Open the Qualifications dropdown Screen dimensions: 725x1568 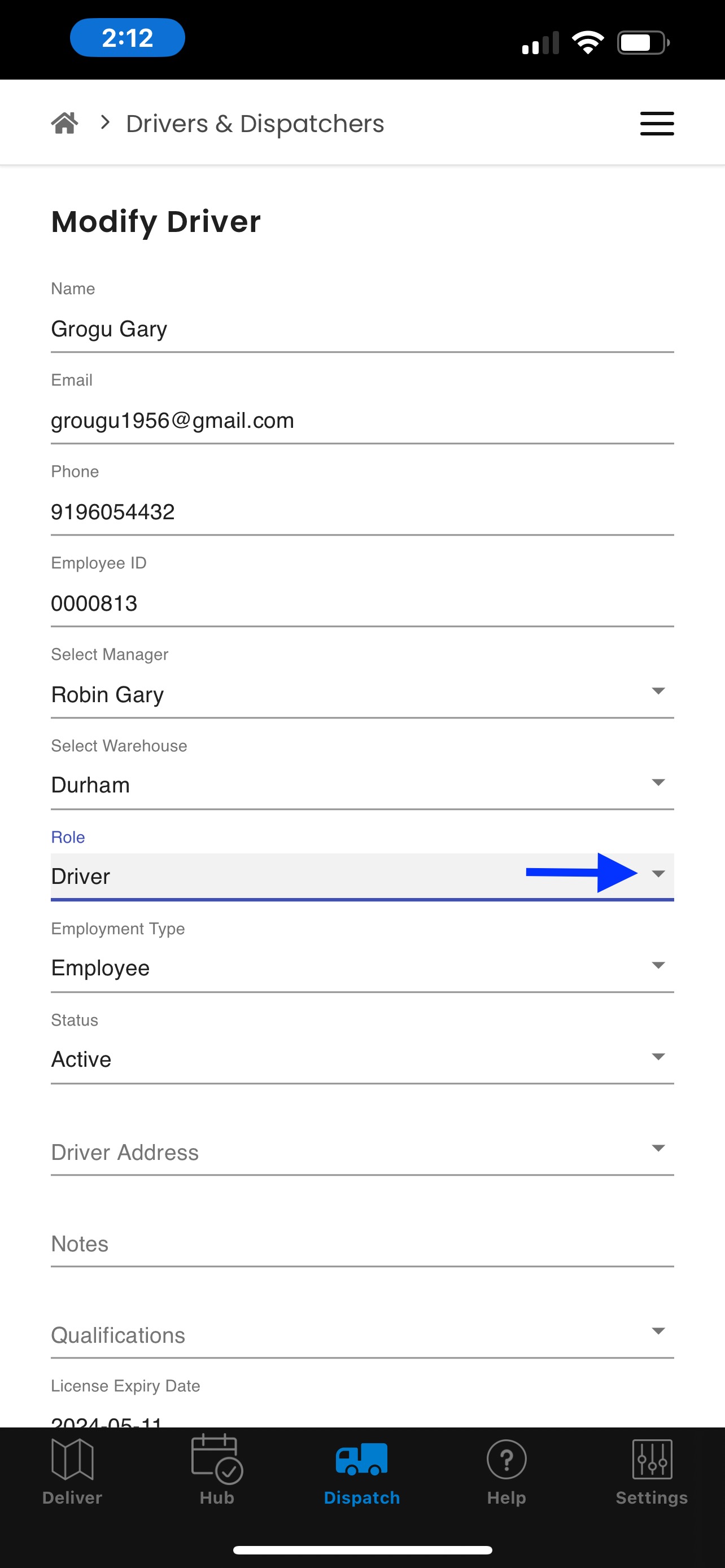coord(362,1334)
